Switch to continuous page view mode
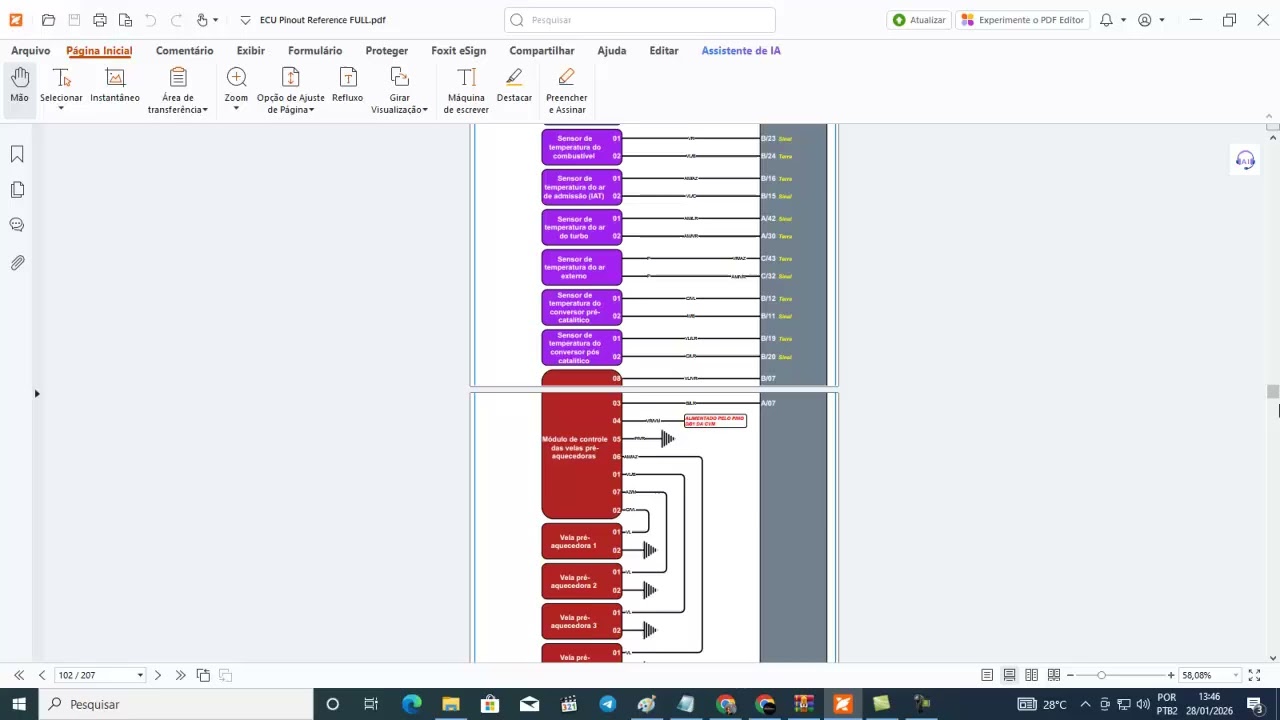Viewport: 1280px width, 720px height. click(1009, 676)
